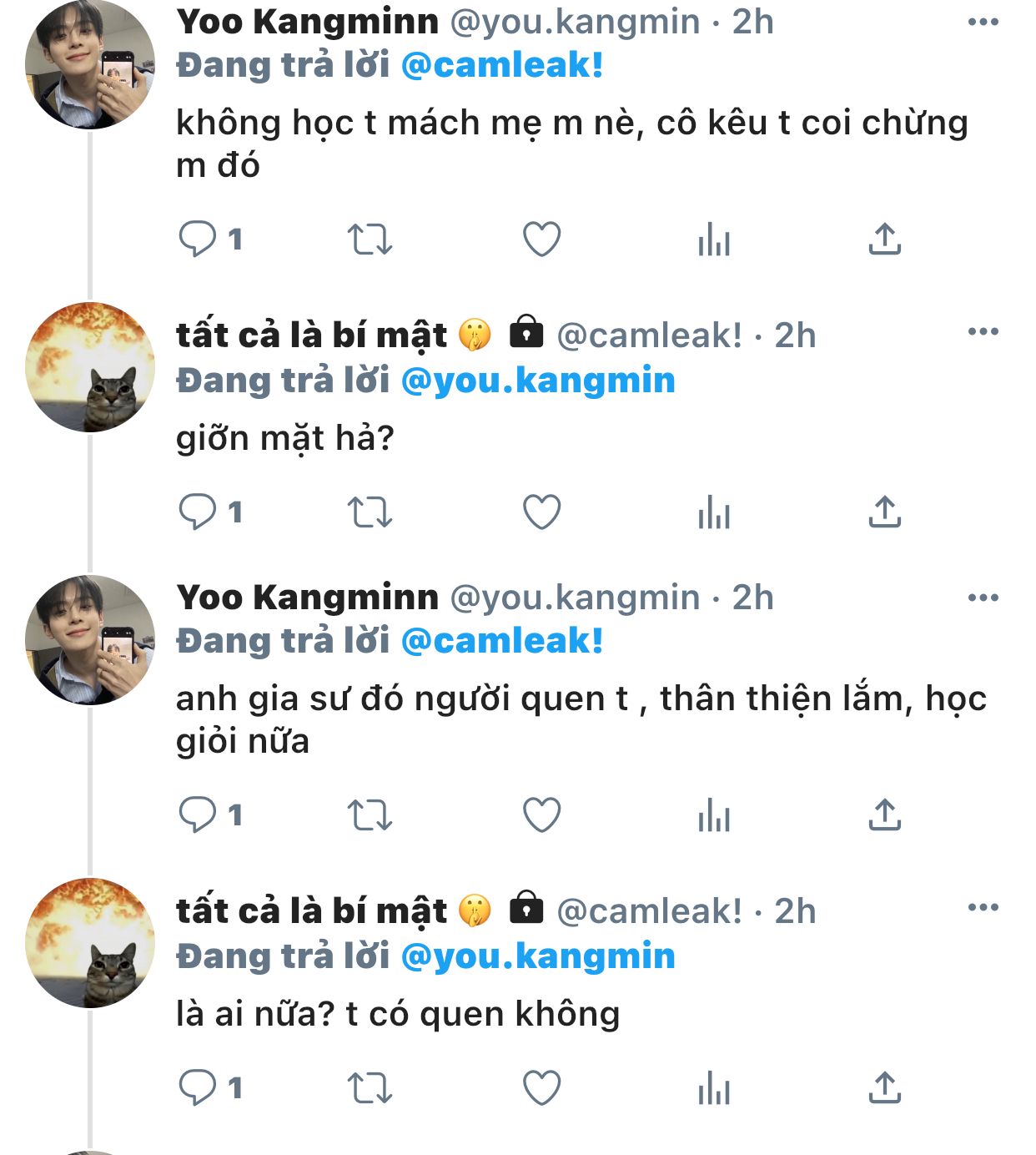The image size is (1036, 1155).
Task: Open the cat explosion avatar in last tweet
Action: point(90,943)
